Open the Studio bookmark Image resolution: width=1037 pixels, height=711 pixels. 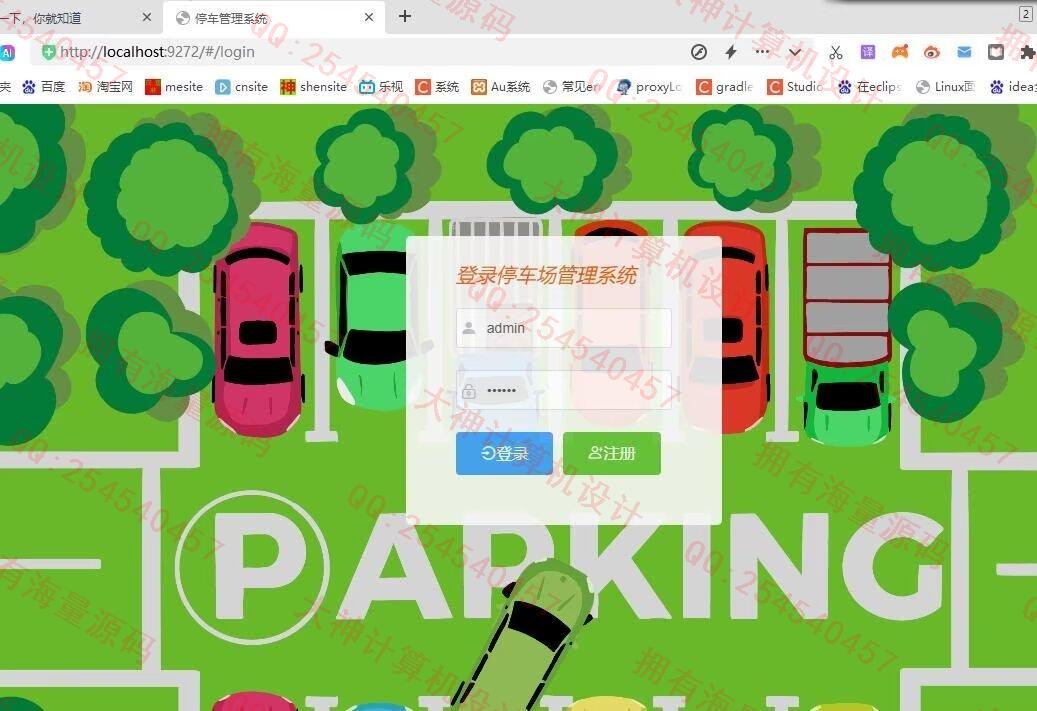[x=795, y=87]
